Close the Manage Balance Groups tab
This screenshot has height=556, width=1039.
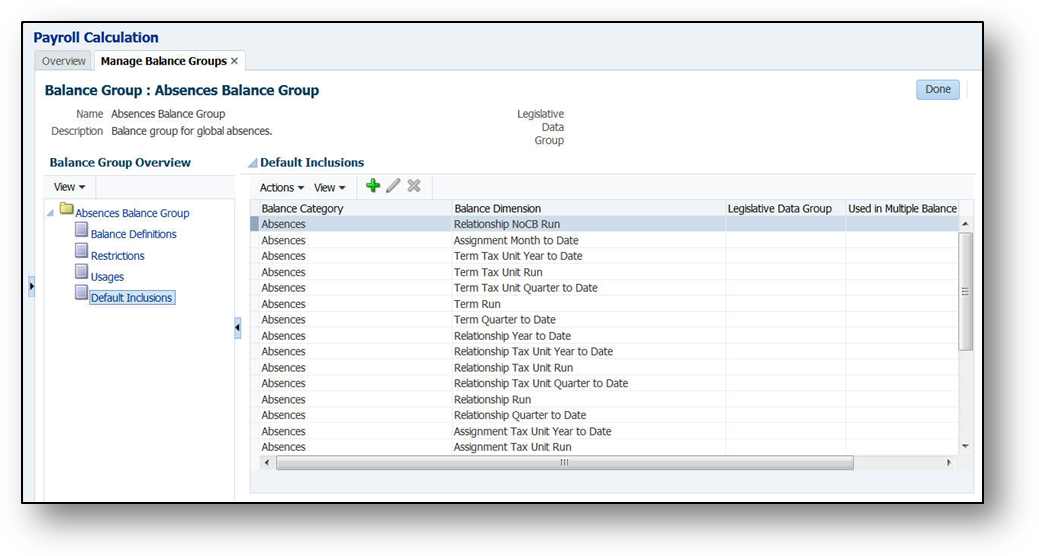[234, 61]
